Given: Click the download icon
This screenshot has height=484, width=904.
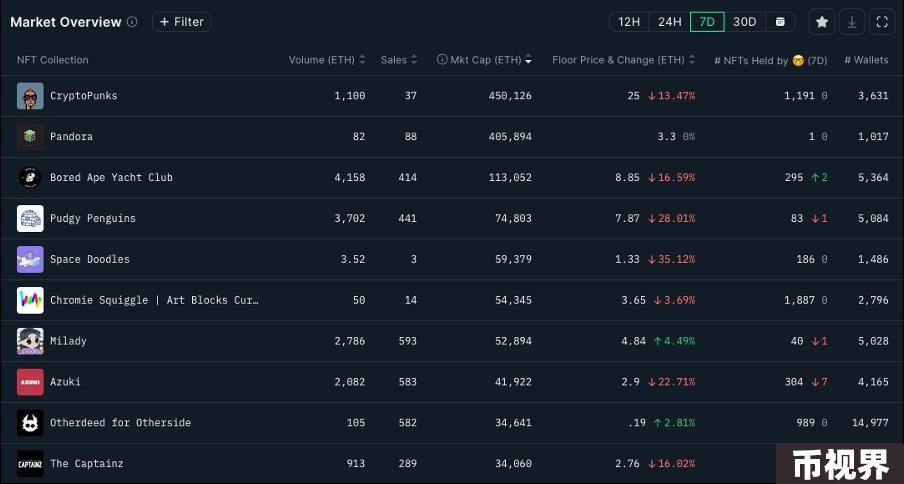Looking at the screenshot, I should (x=852, y=22).
